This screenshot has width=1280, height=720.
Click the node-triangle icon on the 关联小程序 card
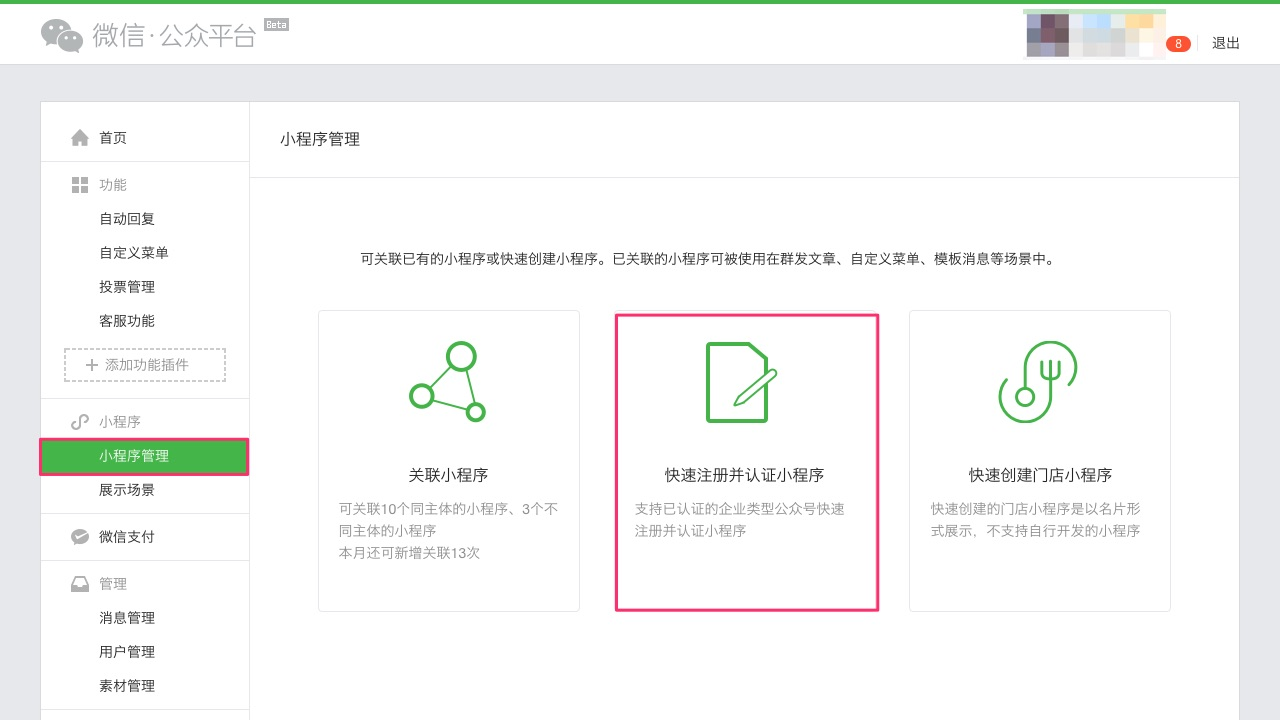[x=447, y=381]
